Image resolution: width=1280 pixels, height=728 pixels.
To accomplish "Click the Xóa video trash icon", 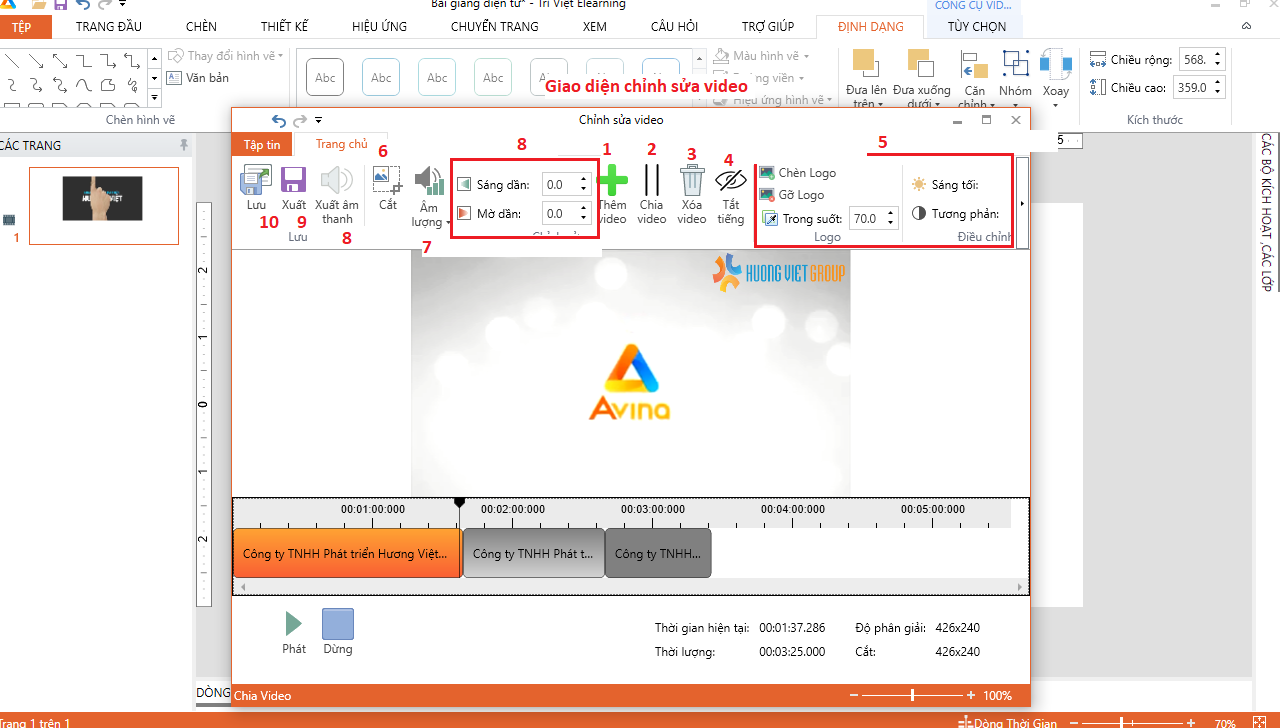I will click(x=692, y=181).
